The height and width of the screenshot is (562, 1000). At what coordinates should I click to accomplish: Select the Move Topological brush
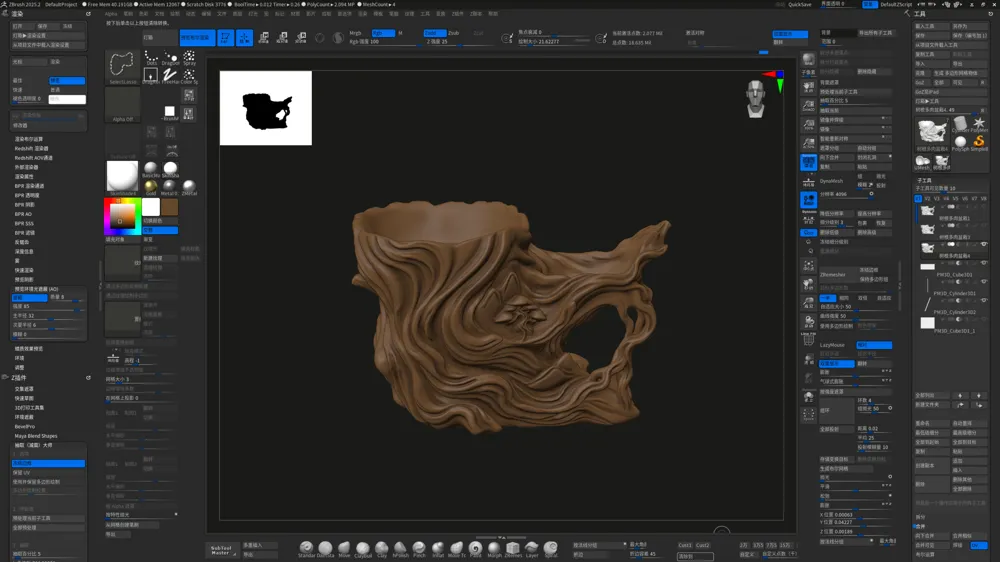coord(457,548)
